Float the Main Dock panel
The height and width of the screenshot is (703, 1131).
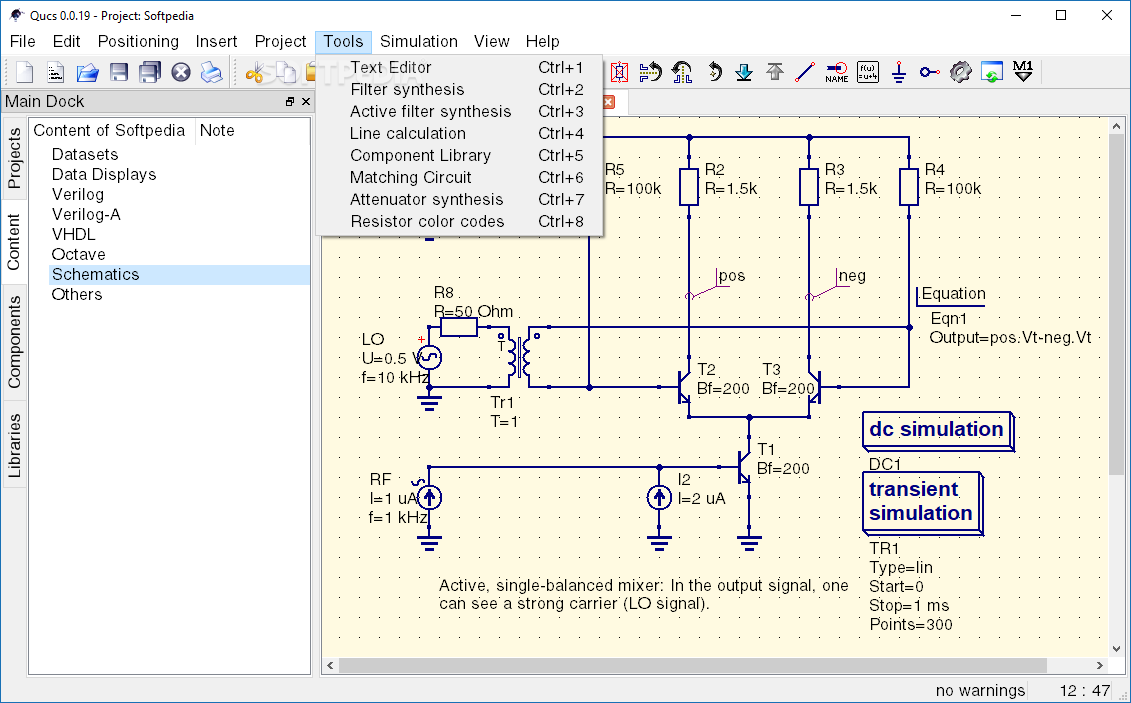pyautogui.click(x=290, y=102)
